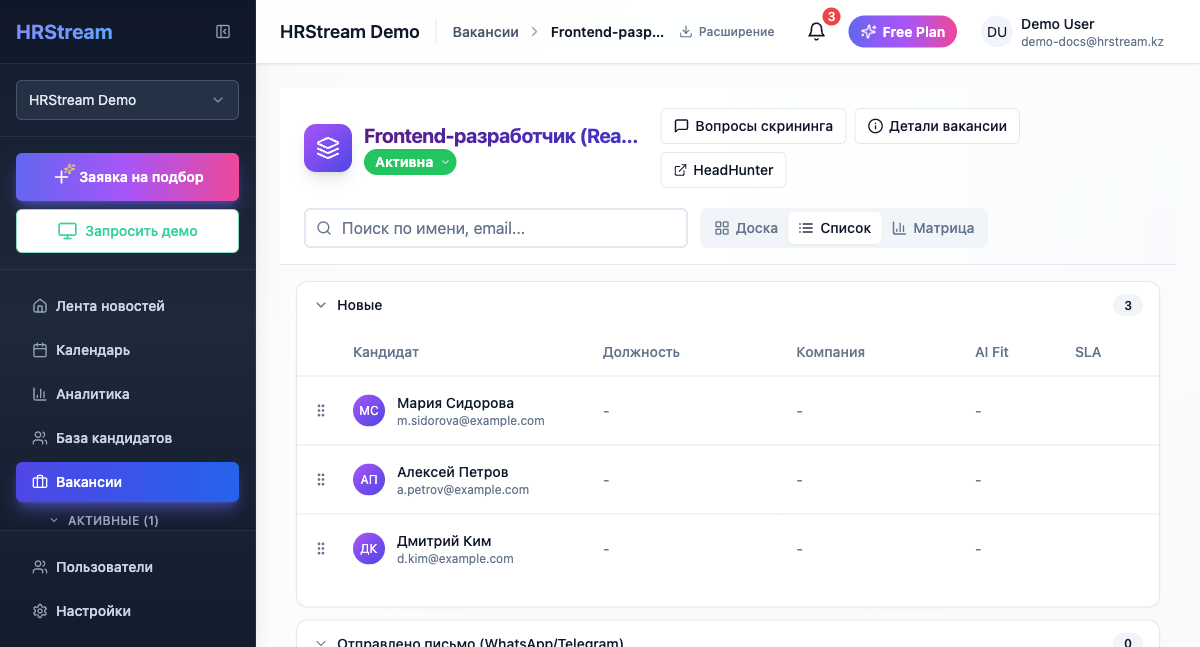Open the HeadHunter integration button
The width and height of the screenshot is (1200, 647).
723,170
